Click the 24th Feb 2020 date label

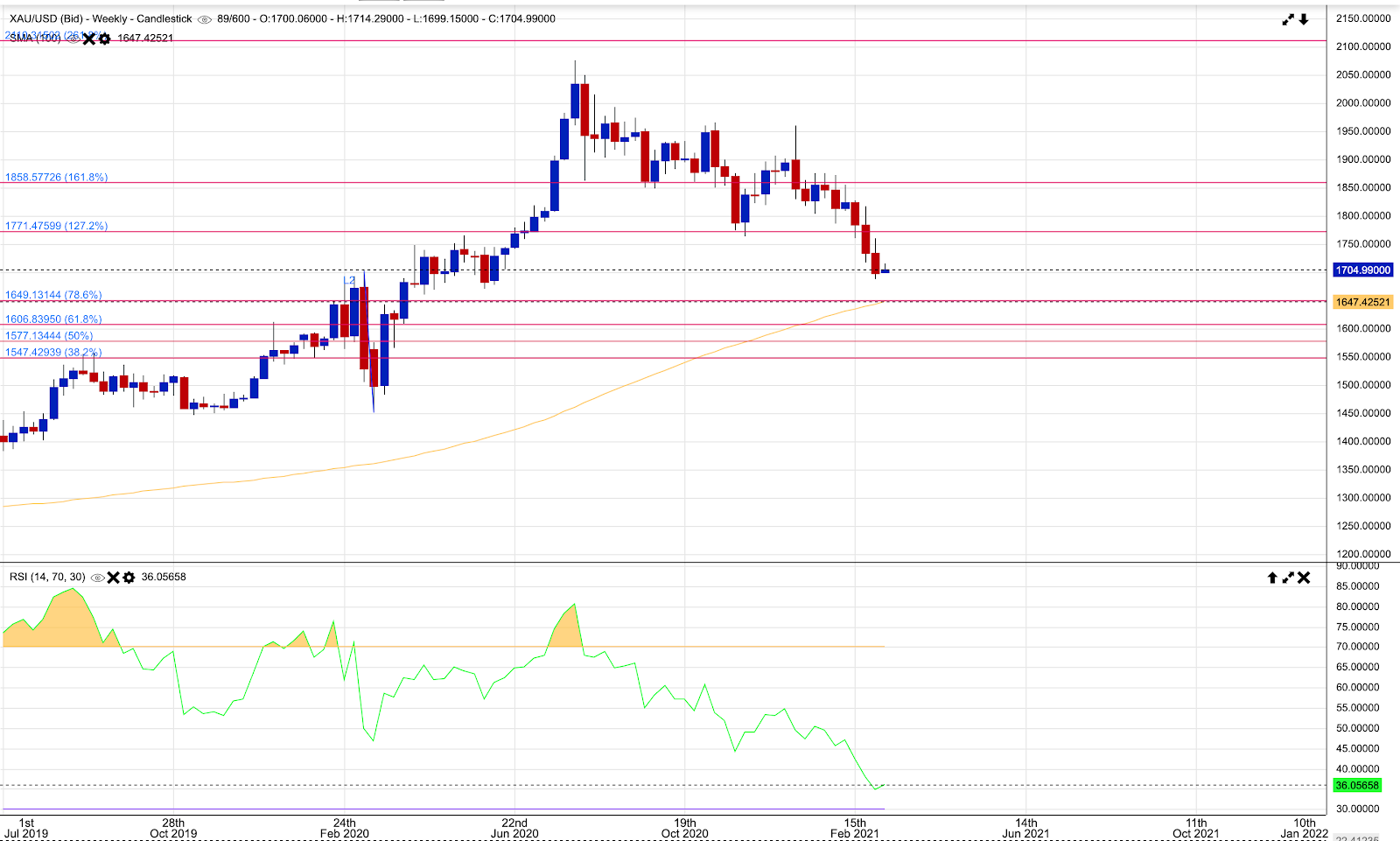point(345,828)
